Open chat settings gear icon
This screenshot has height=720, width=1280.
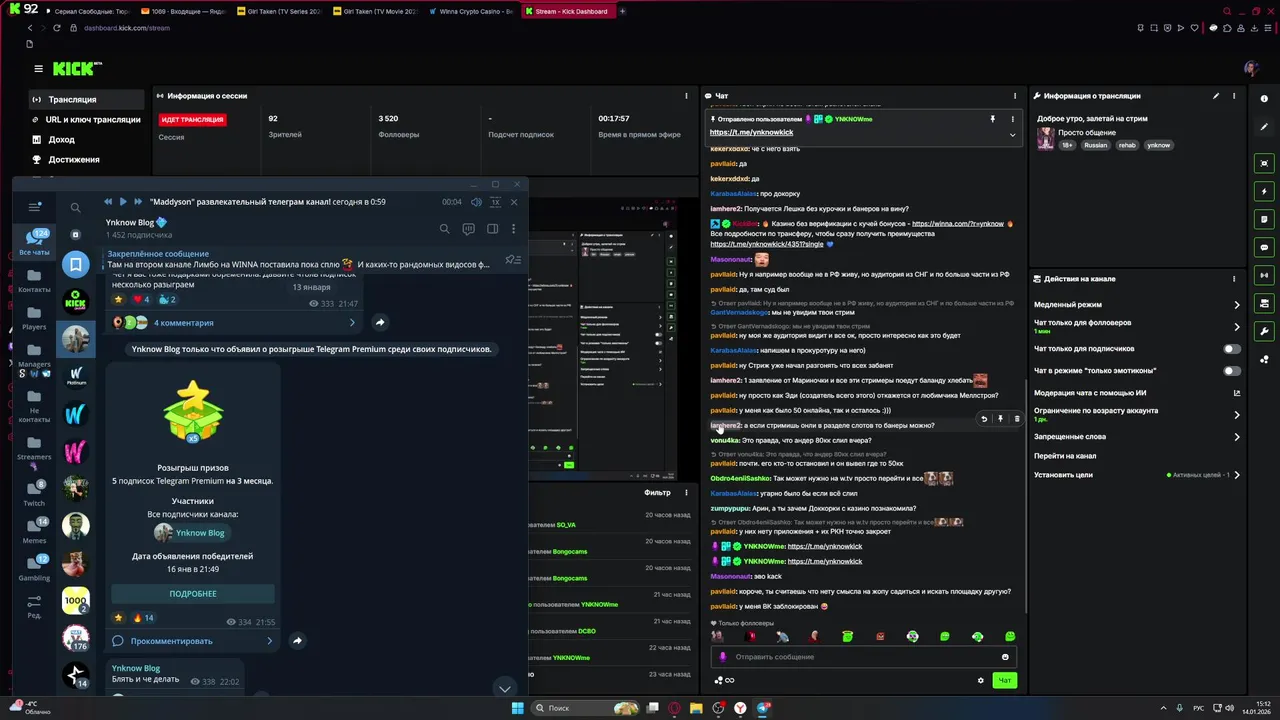(980, 680)
